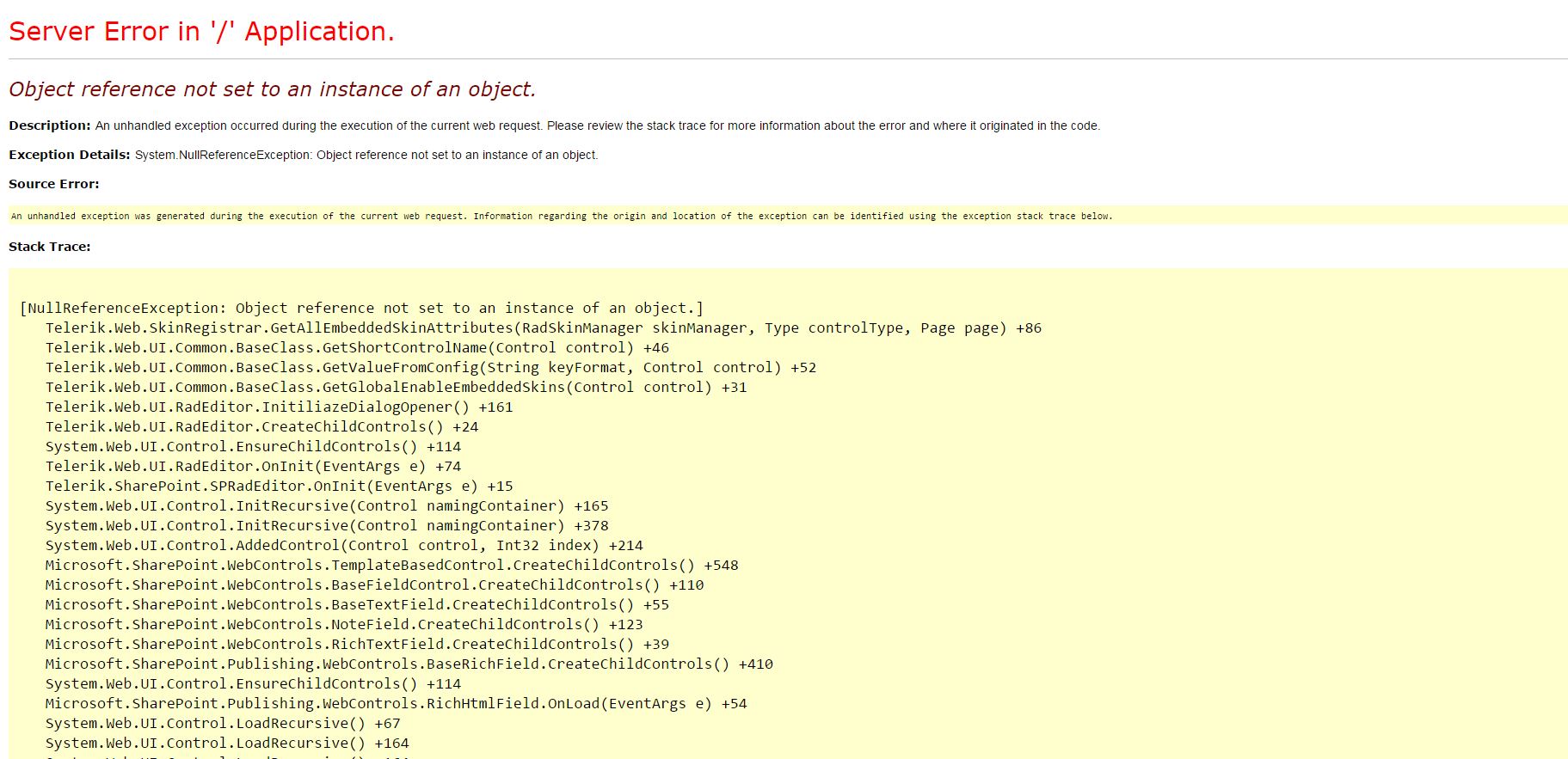The height and width of the screenshot is (759, 1568).
Task: Click the '[NullReferenceException: ...]' line in the stack trace
Action: point(361,308)
